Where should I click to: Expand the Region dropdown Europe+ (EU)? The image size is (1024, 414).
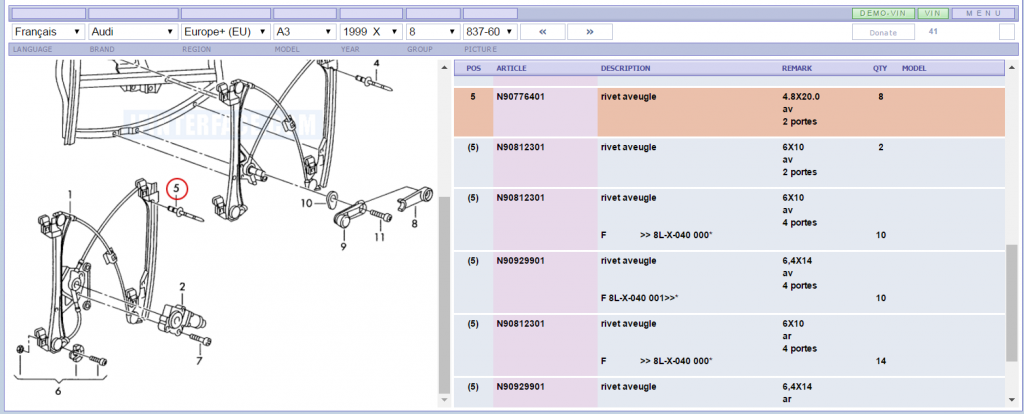pyautogui.click(x=225, y=31)
